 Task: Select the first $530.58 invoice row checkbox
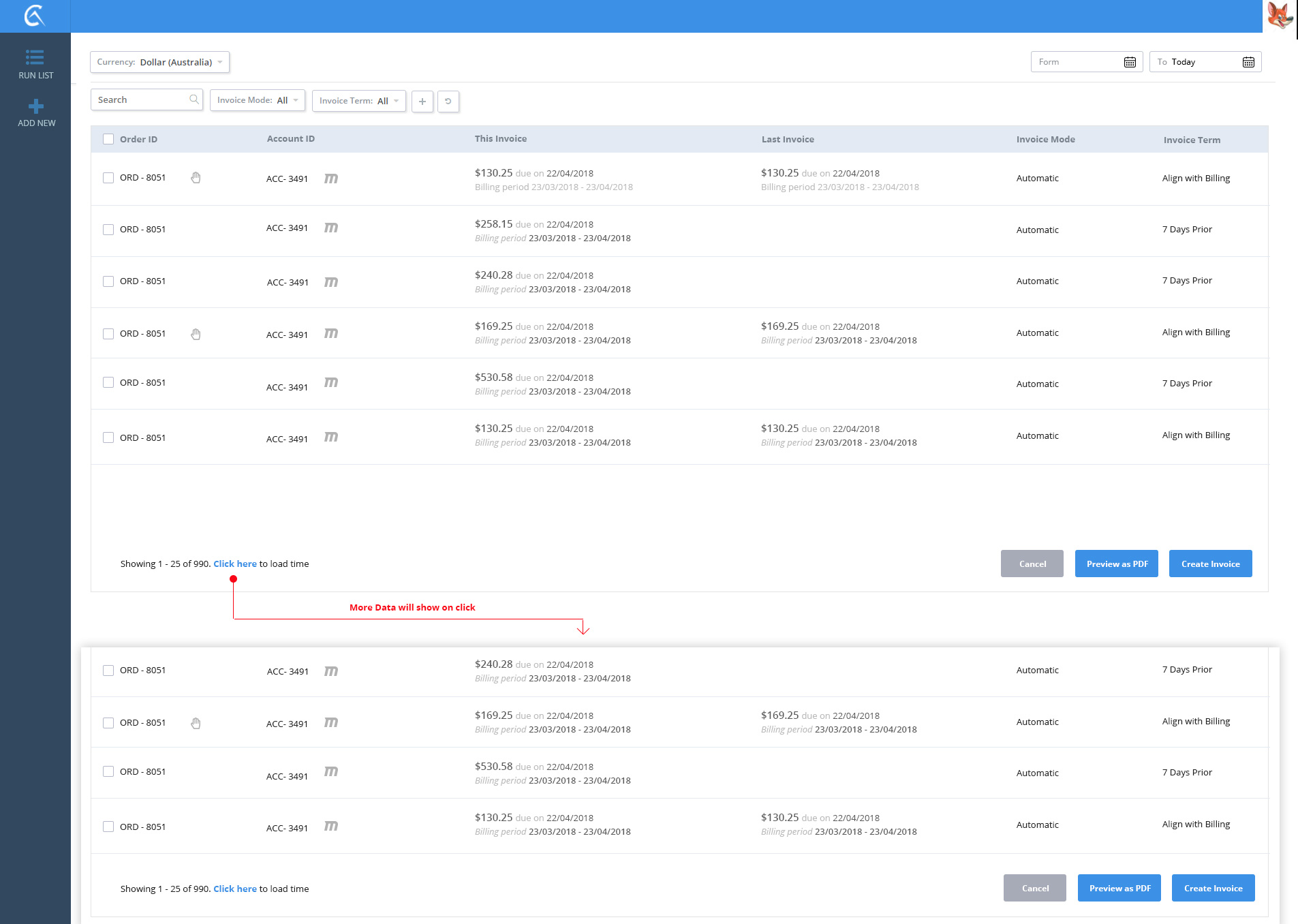coord(108,383)
